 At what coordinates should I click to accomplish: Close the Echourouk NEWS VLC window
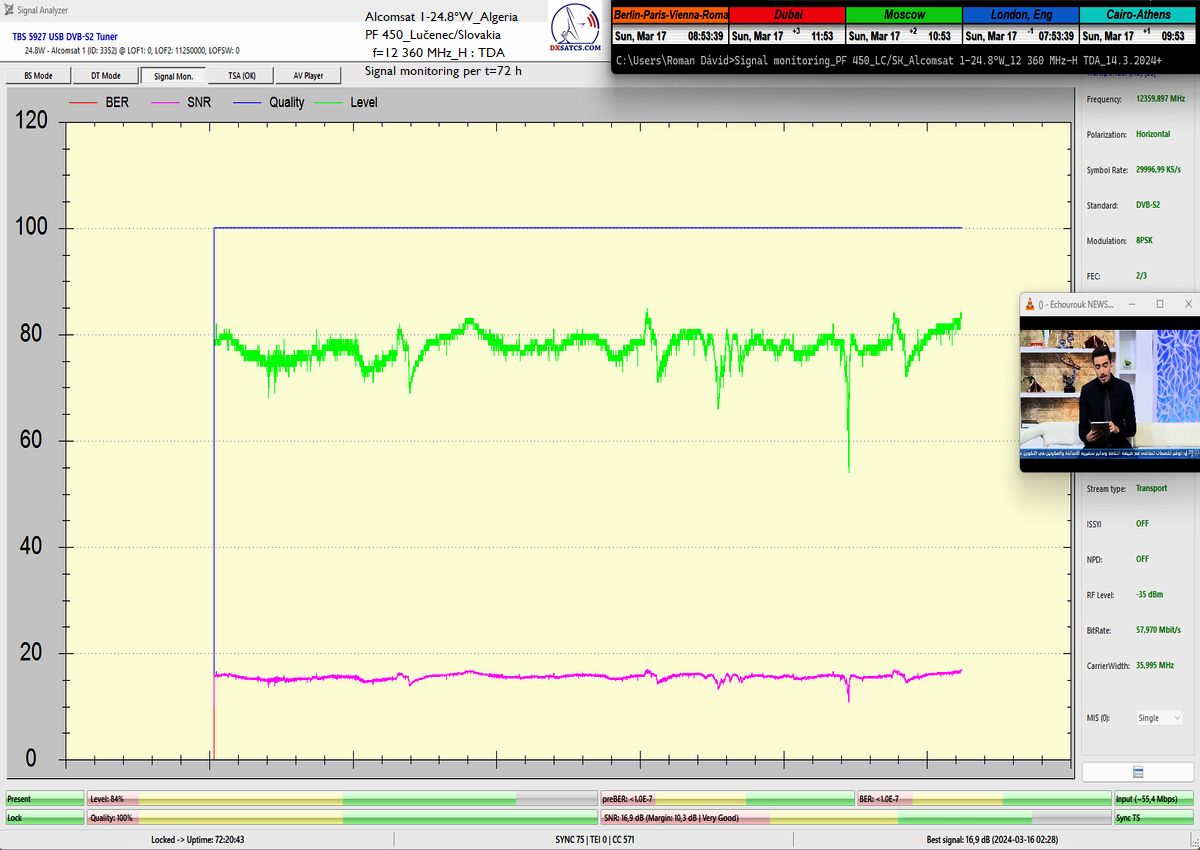tap(1187, 303)
